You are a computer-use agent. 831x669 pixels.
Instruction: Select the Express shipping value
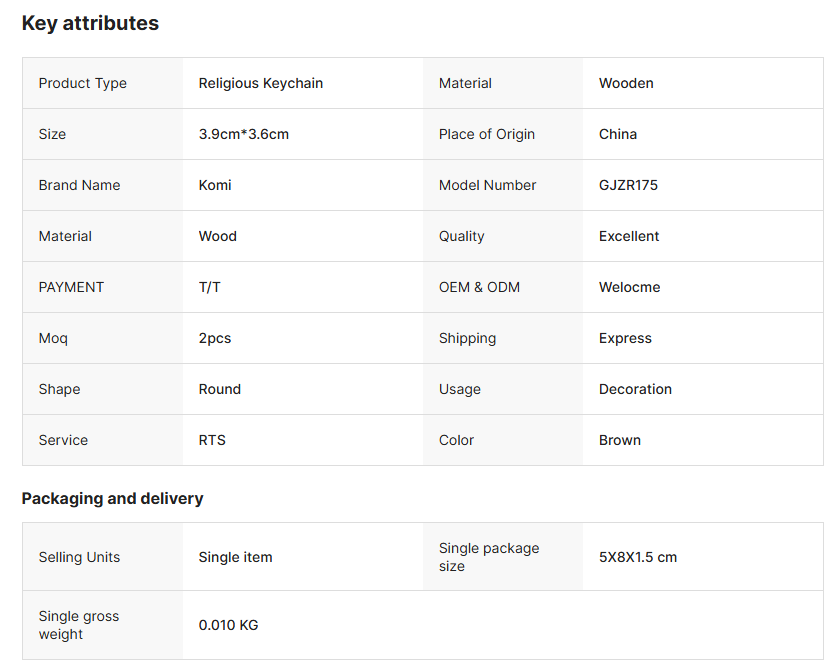(x=625, y=338)
